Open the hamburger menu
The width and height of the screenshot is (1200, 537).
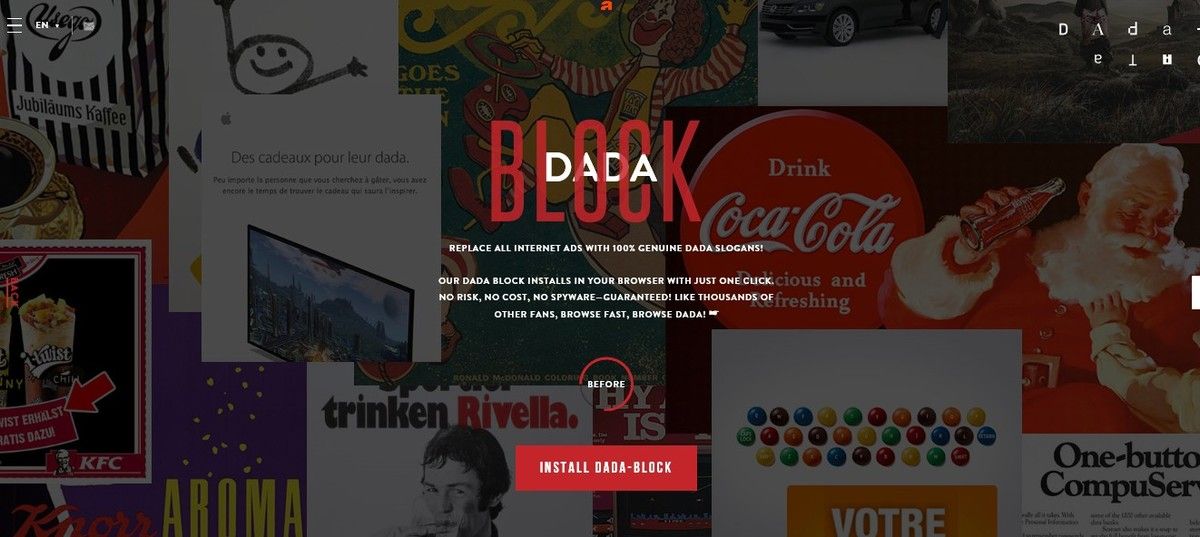(x=14, y=25)
